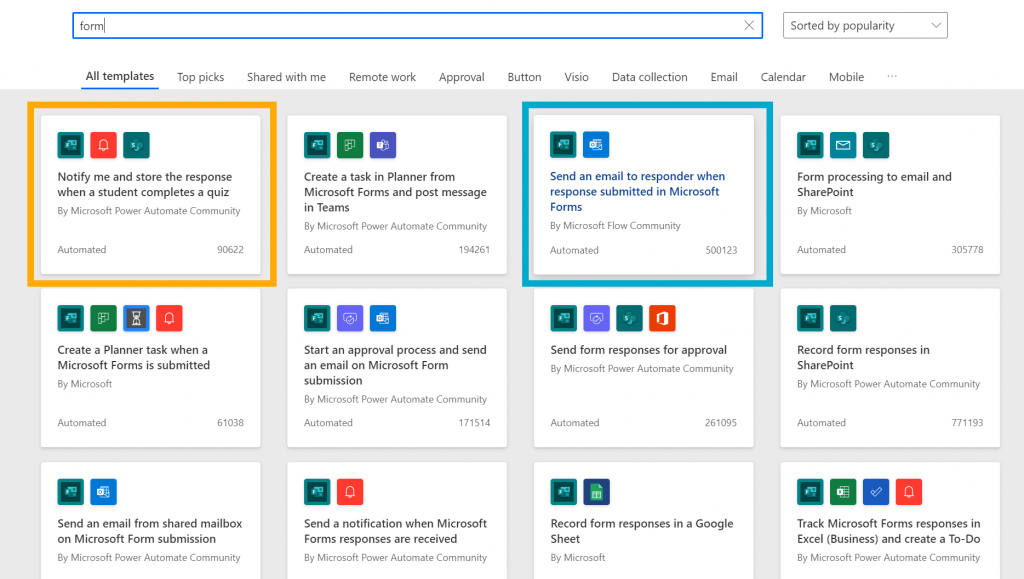1024x579 pixels.
Task: Open the Sorted by popularity dropdown
Action: tap(865, 26)
